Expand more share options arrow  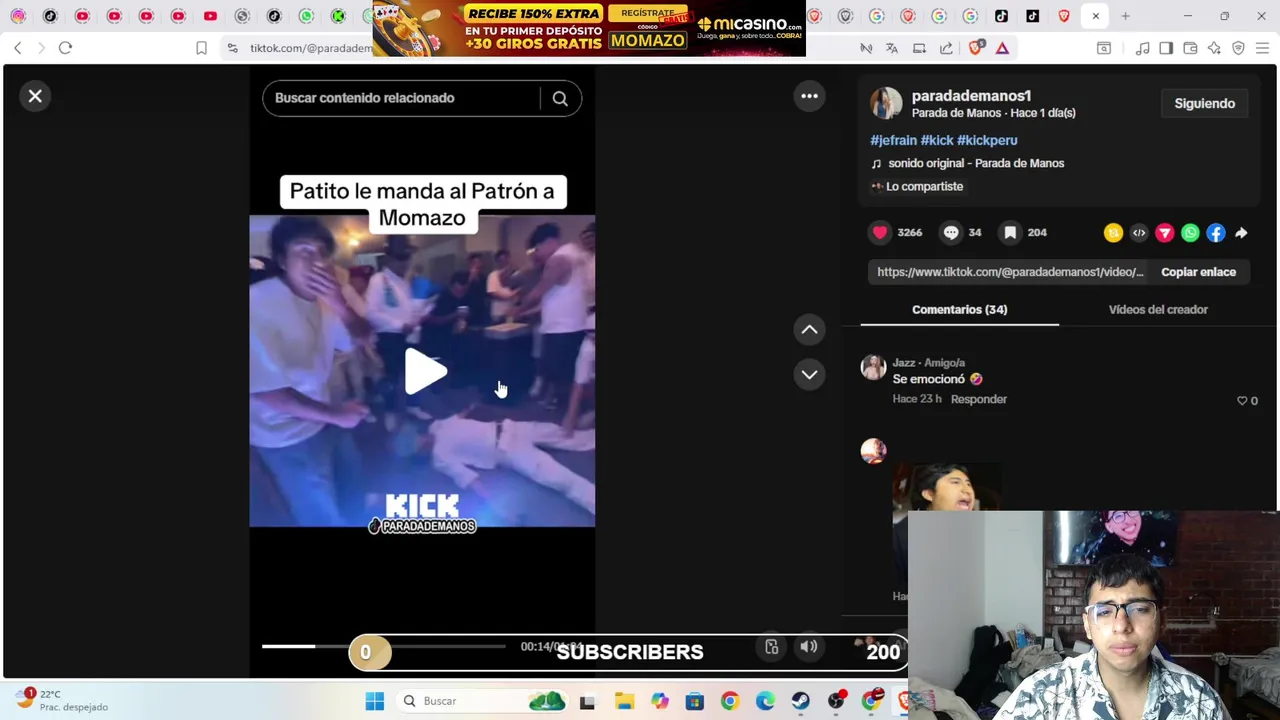pyautogui.click(x=1241, y=233)
